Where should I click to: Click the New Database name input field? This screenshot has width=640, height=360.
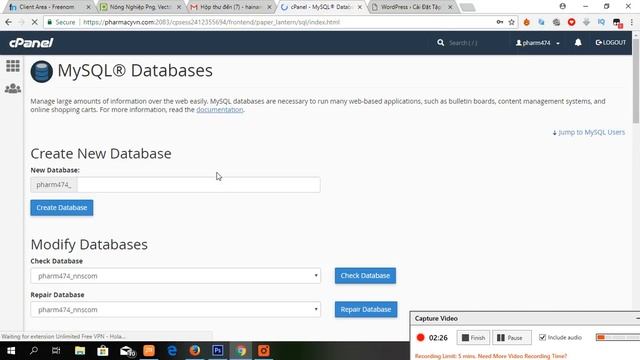point(198,185)
